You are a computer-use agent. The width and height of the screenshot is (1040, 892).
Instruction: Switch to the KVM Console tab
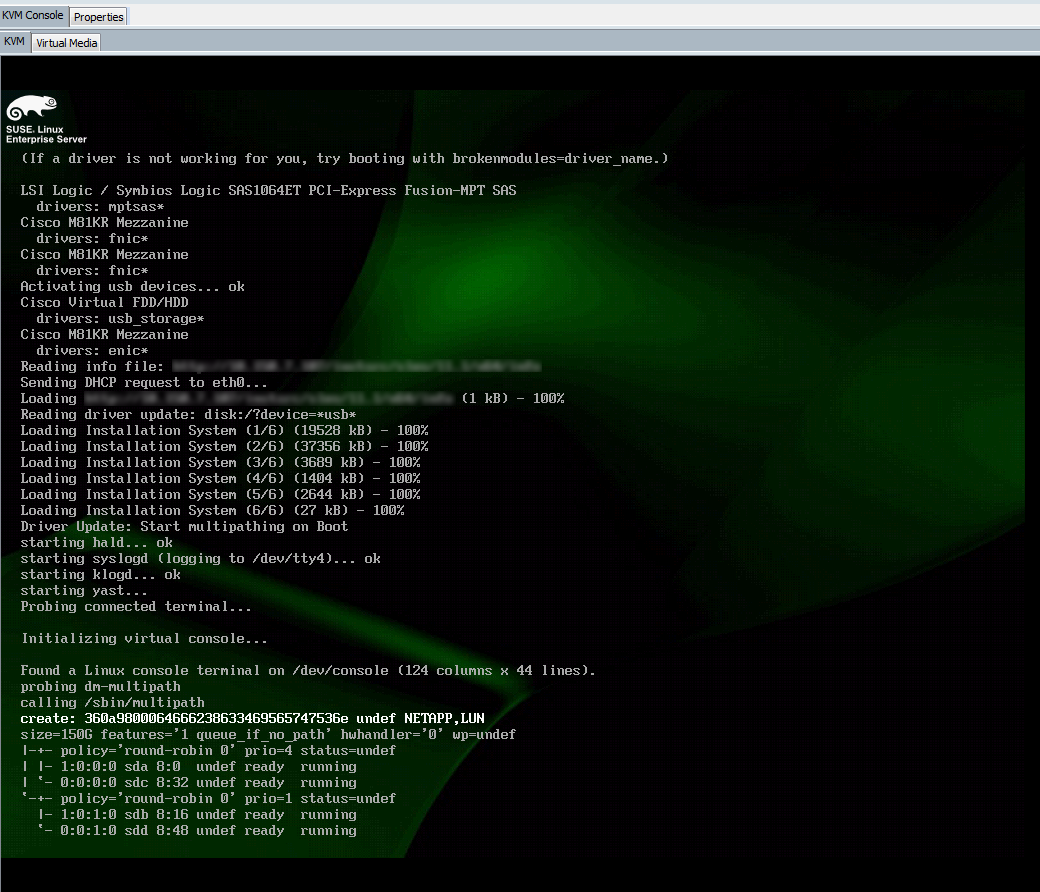[x=34, y=15]
